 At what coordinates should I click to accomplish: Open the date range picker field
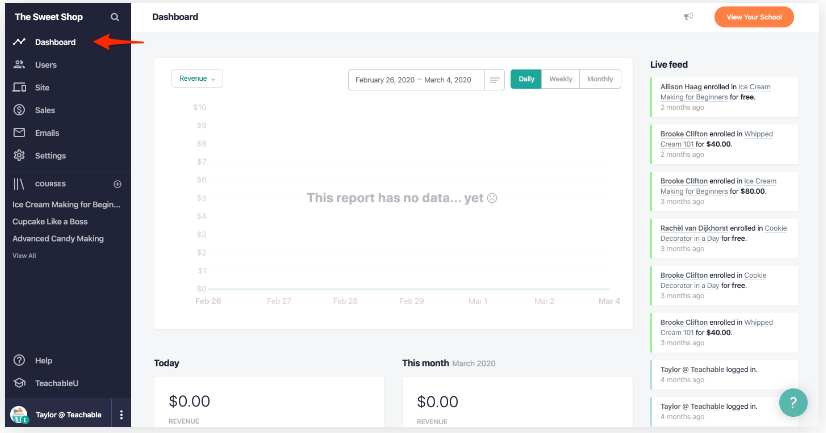[414, 80]
